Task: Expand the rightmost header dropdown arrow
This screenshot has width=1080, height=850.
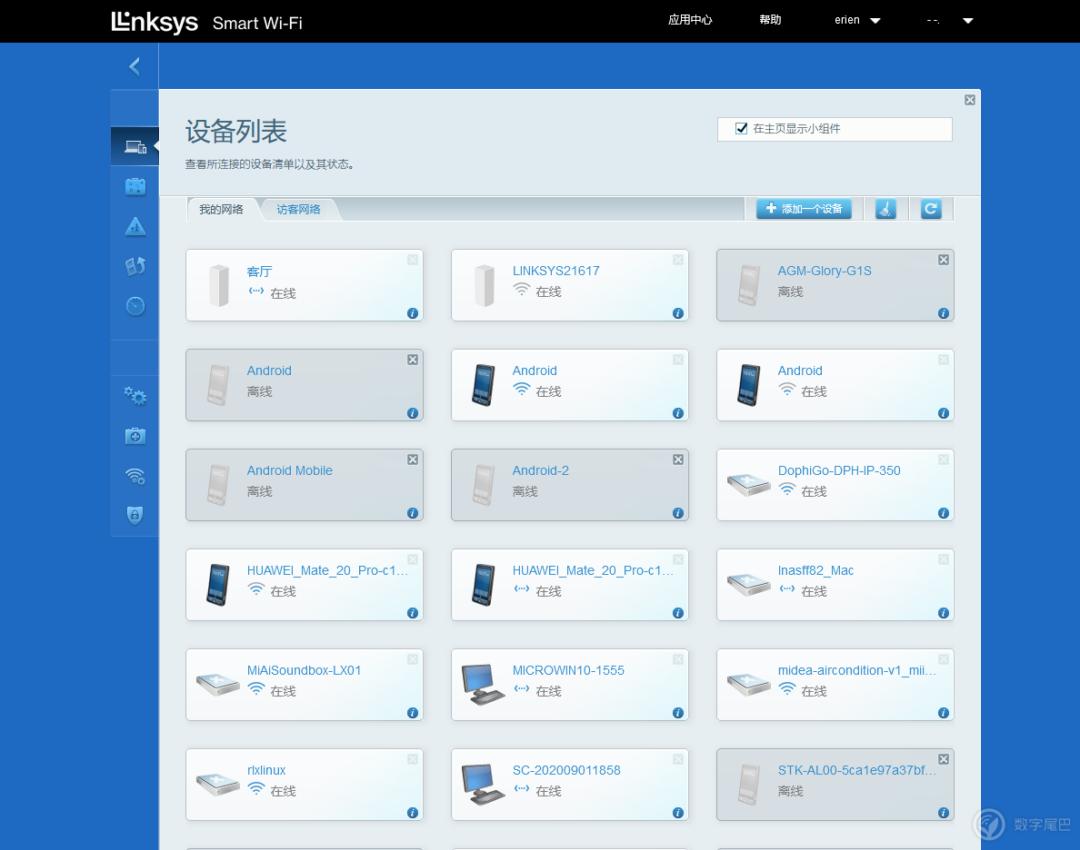Action: pos(967,21)
